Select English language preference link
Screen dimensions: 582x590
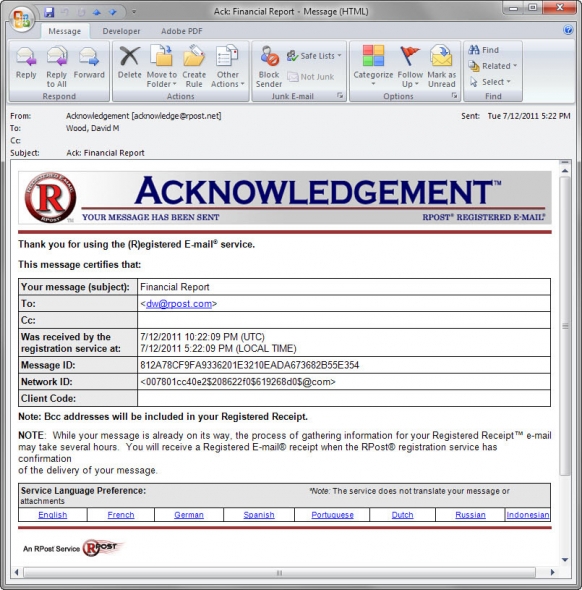(x=53, y=515)
